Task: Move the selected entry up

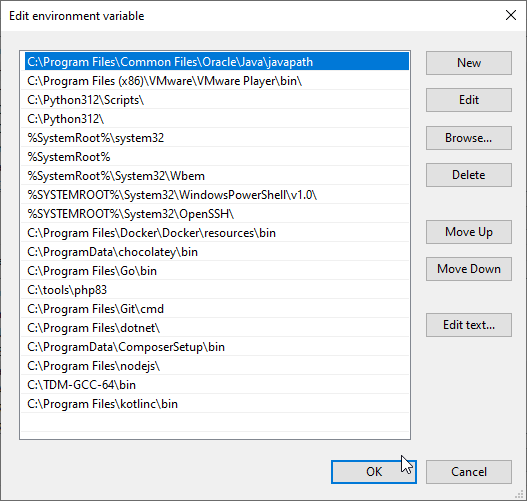Action: (x=469, y=232)
